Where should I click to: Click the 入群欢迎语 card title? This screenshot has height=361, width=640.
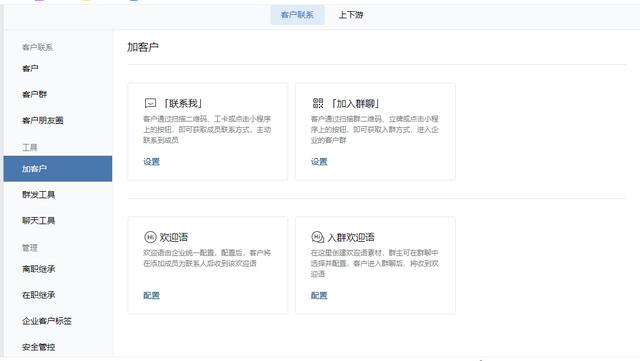pos(351,237)
